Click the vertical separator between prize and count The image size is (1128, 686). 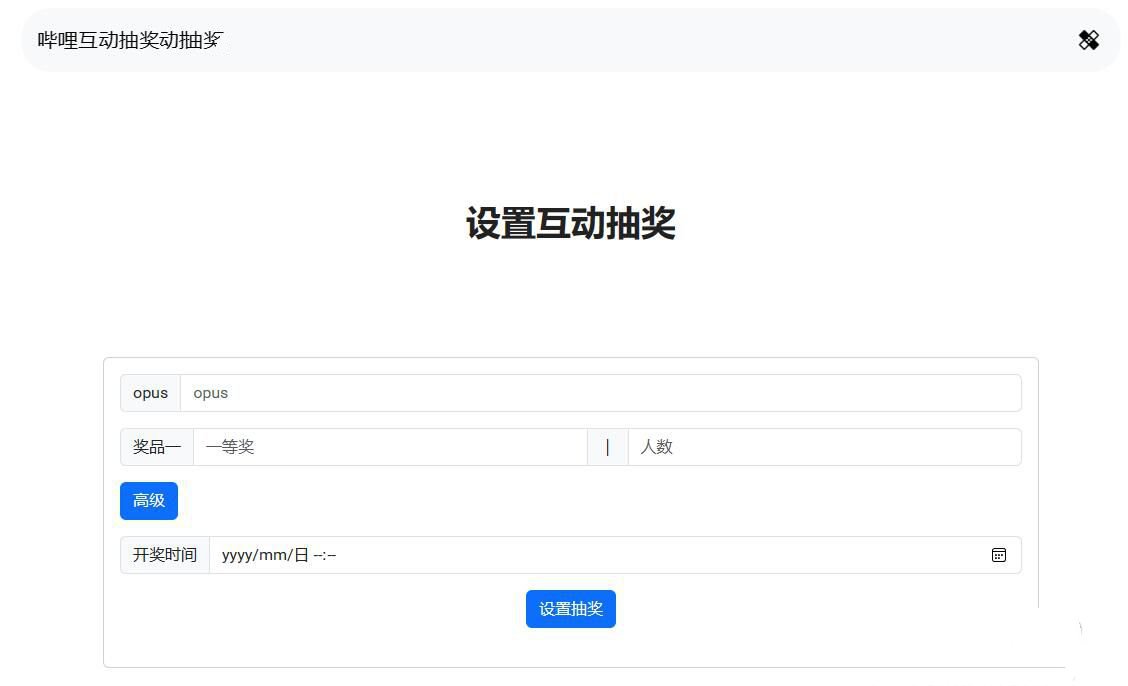coord(608,447)
